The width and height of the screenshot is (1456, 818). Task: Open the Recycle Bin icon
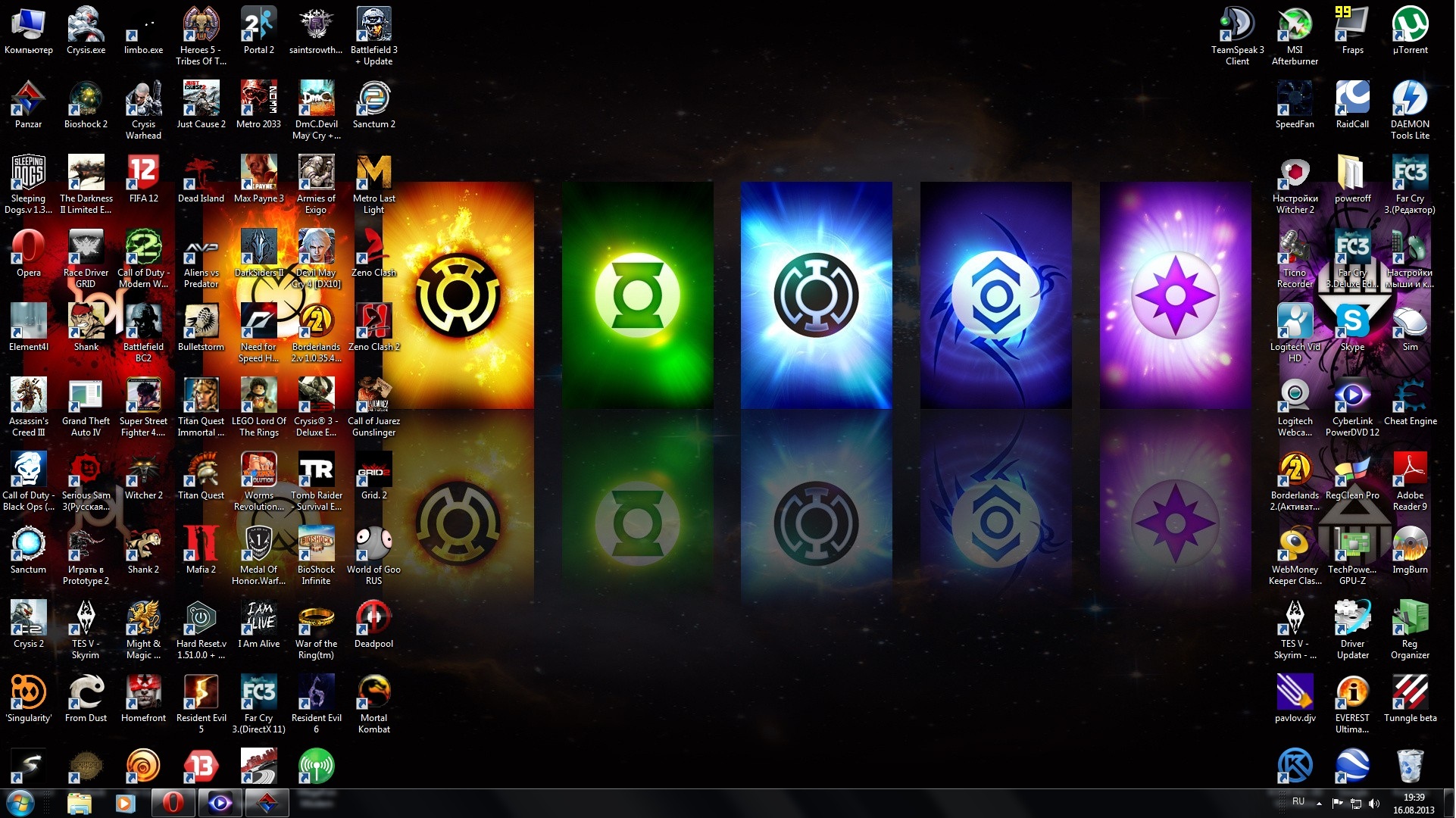[1410, 766]
